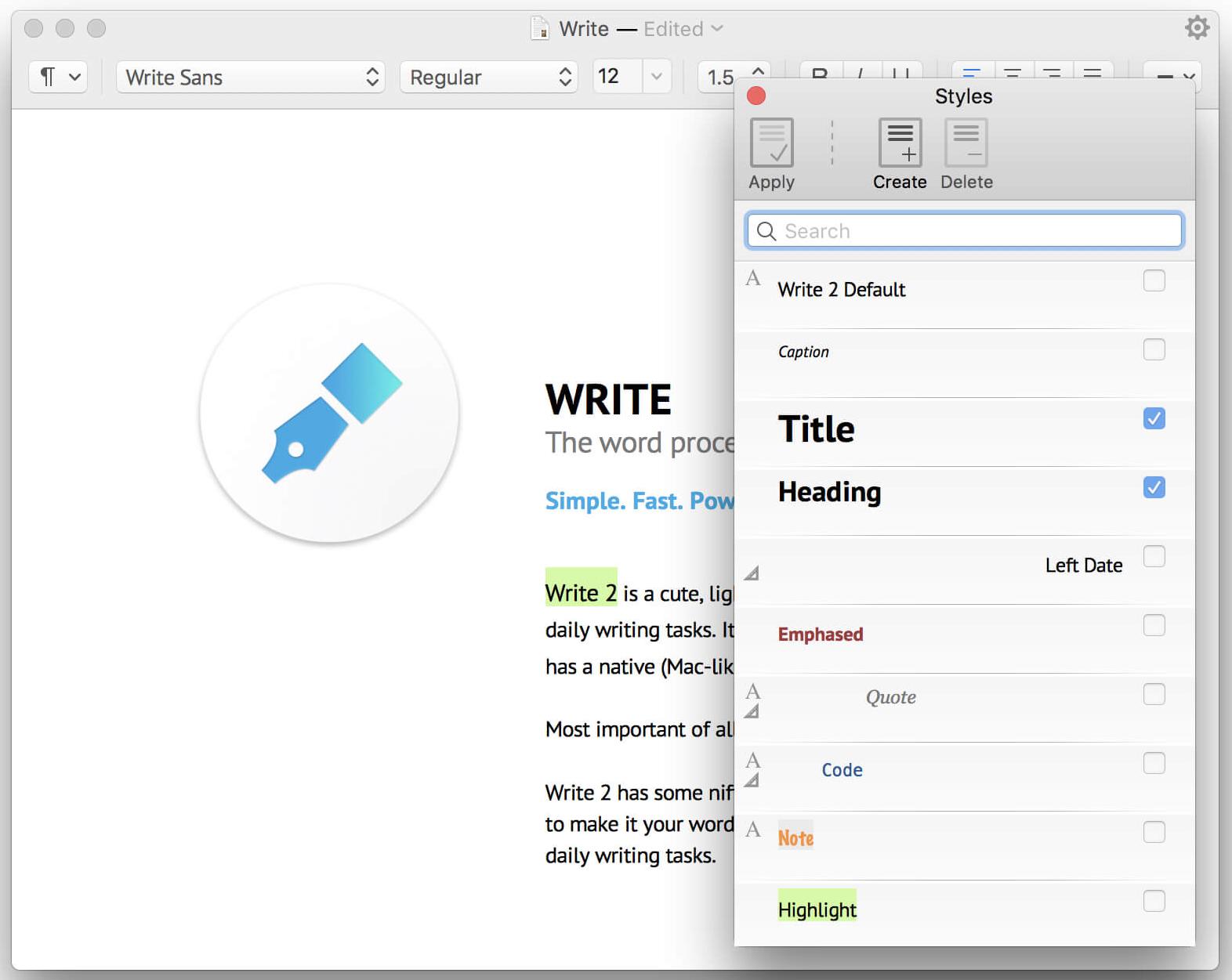Click paragraph triangle icon on Code row

tap(752, 780)
